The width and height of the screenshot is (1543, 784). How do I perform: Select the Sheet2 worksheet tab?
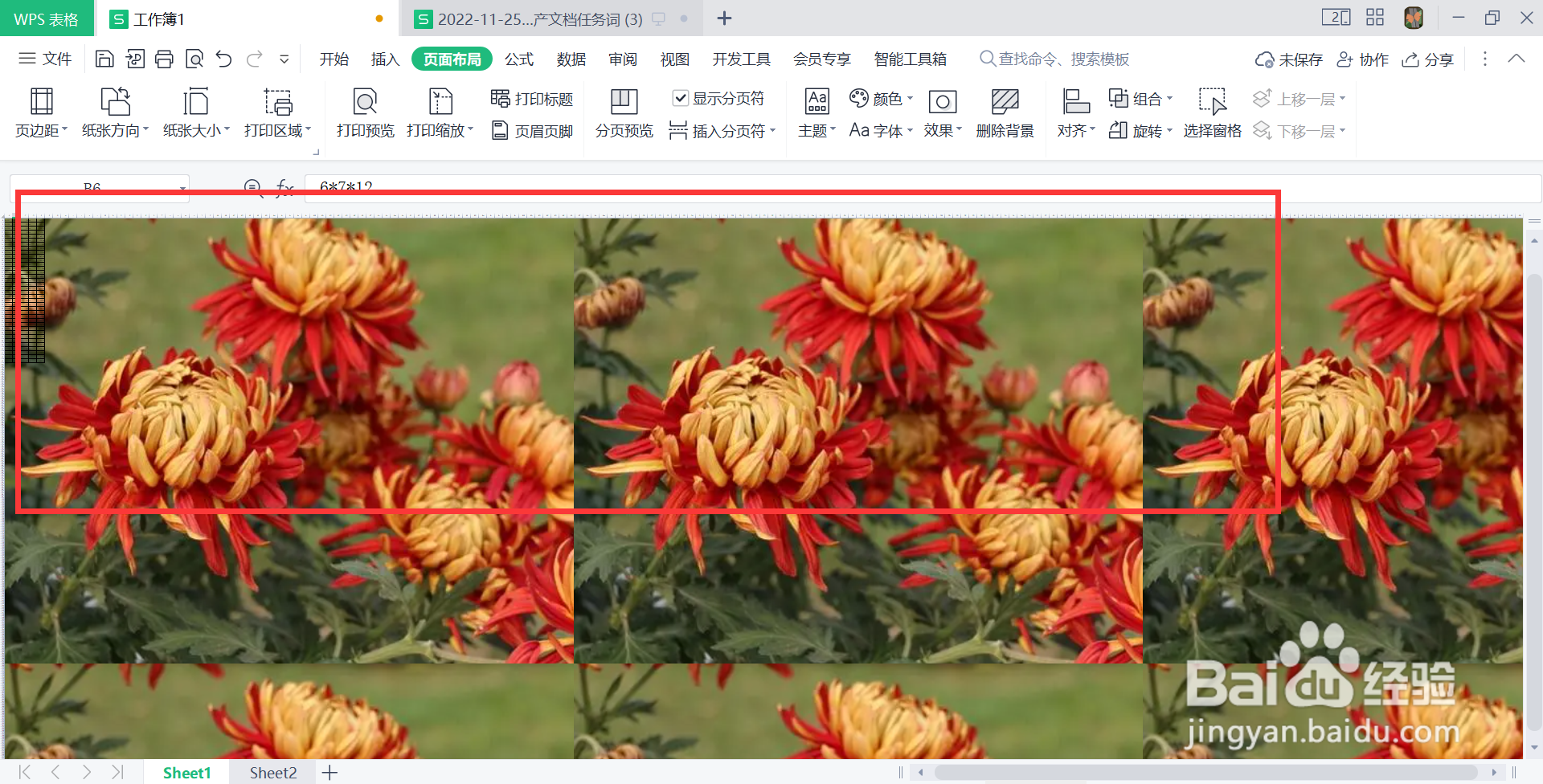273,773
